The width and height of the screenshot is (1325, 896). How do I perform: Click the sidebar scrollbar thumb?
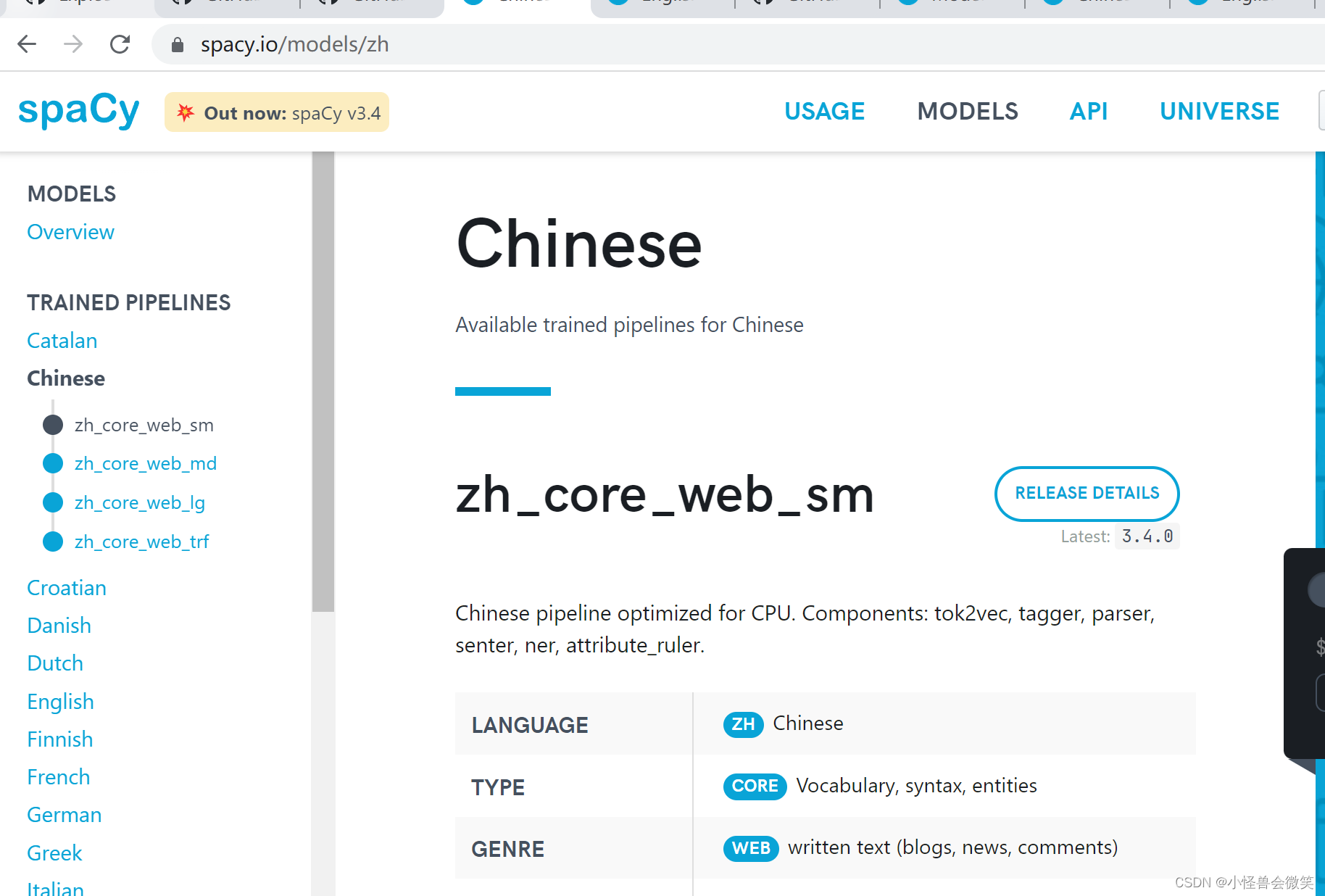(323, 382)
